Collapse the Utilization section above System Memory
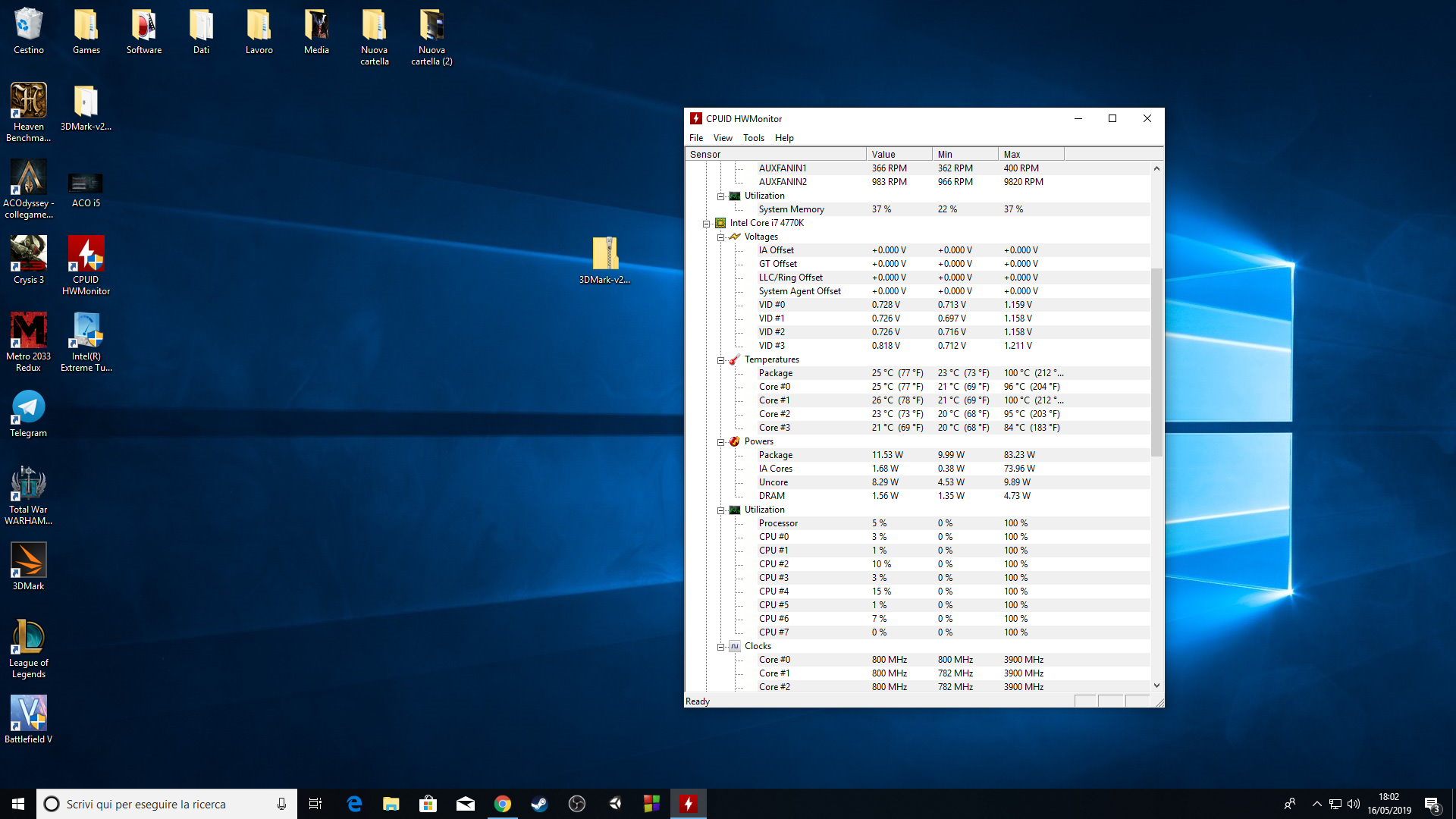The image size is (1456, 819). click(720, 196)
